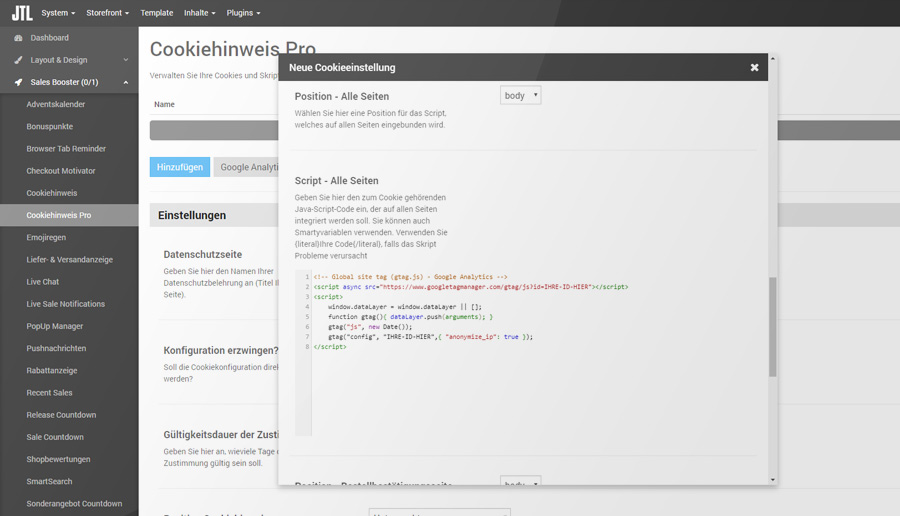Click the Einstellungen section heading
Screen dimensions: 900x516
point(192,215)
